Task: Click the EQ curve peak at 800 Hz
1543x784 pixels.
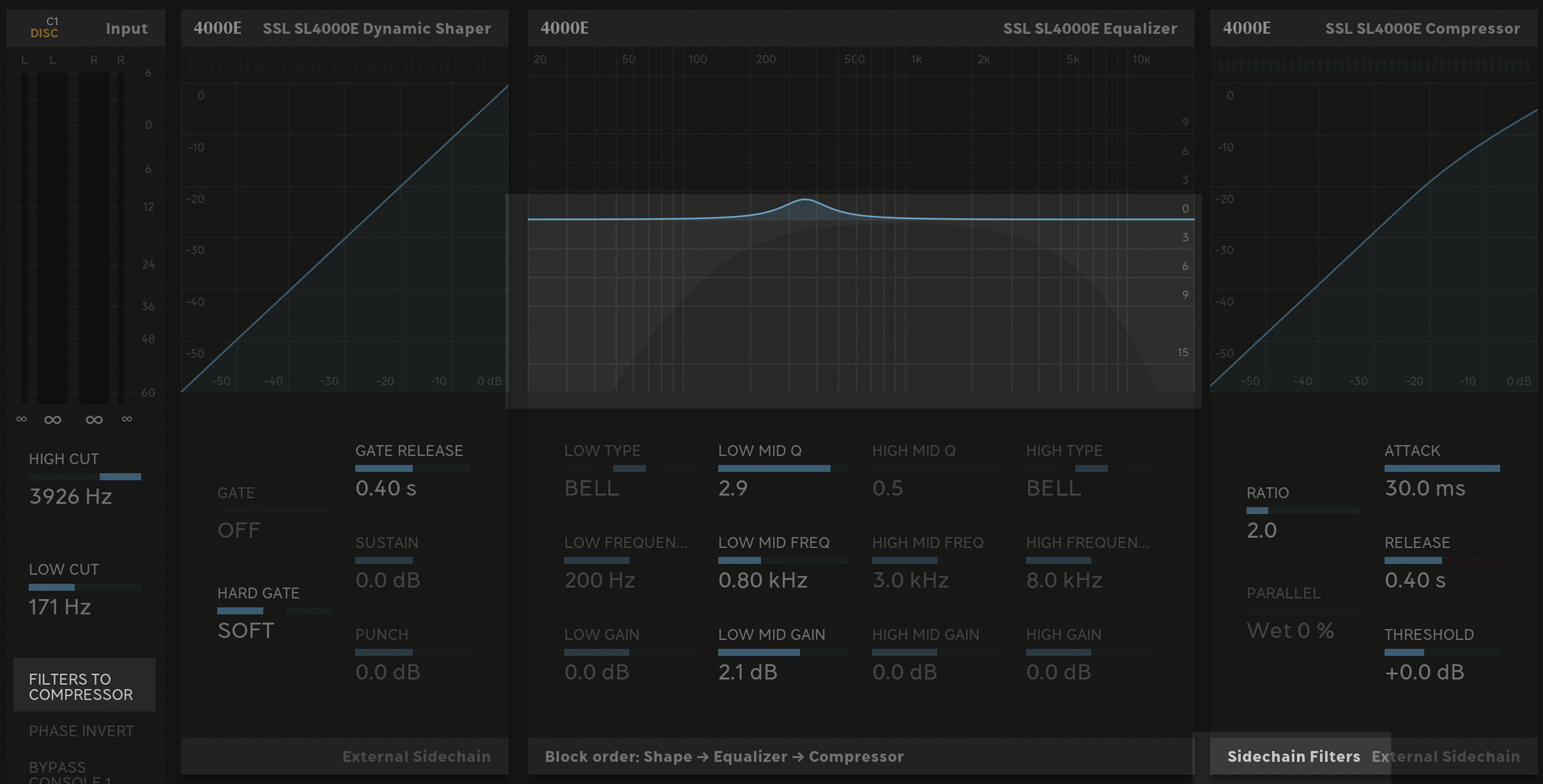Action: point(804,200)
